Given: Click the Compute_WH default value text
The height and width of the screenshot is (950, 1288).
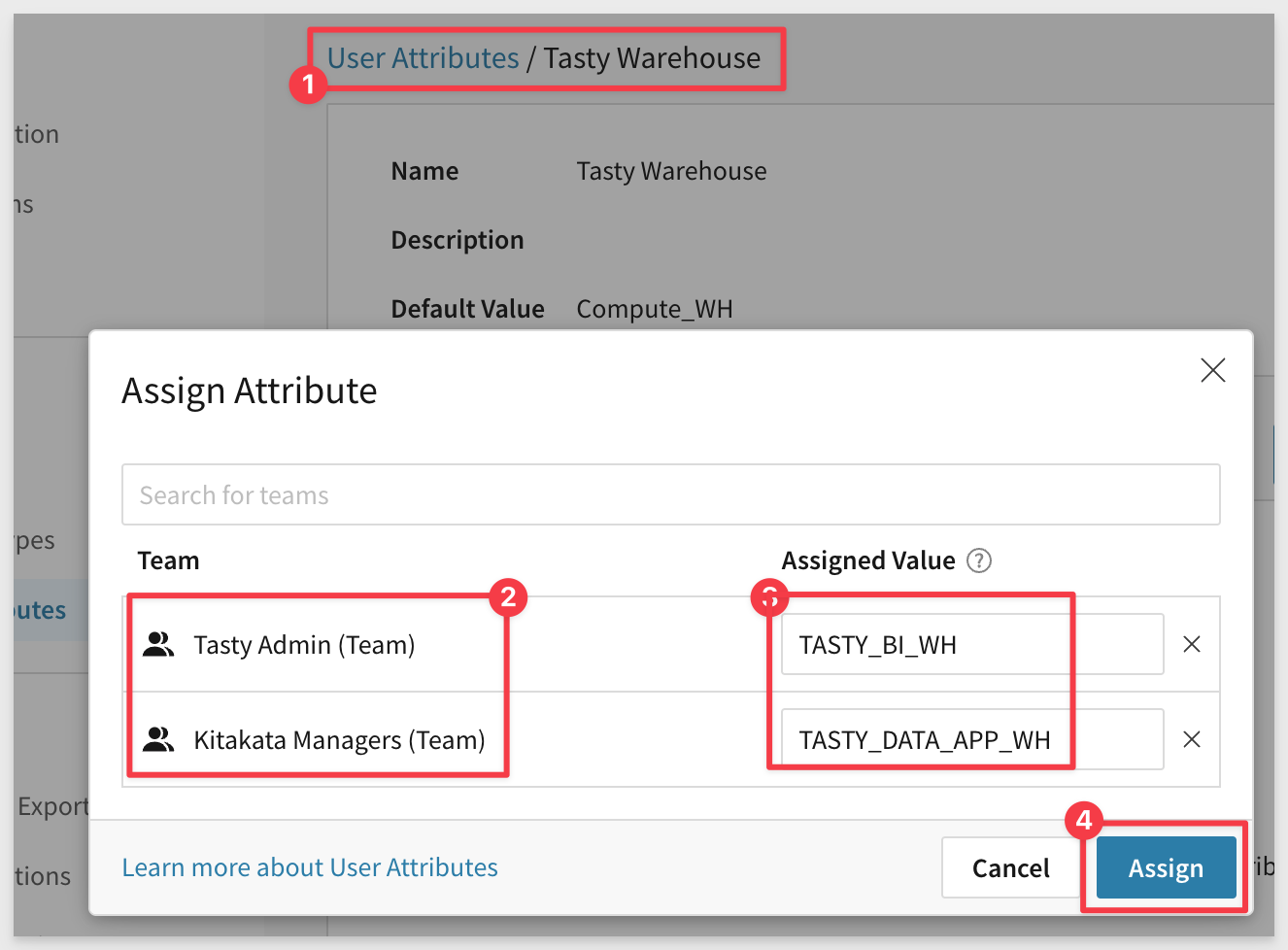Looking at the screenshot, I should (655, 309).
